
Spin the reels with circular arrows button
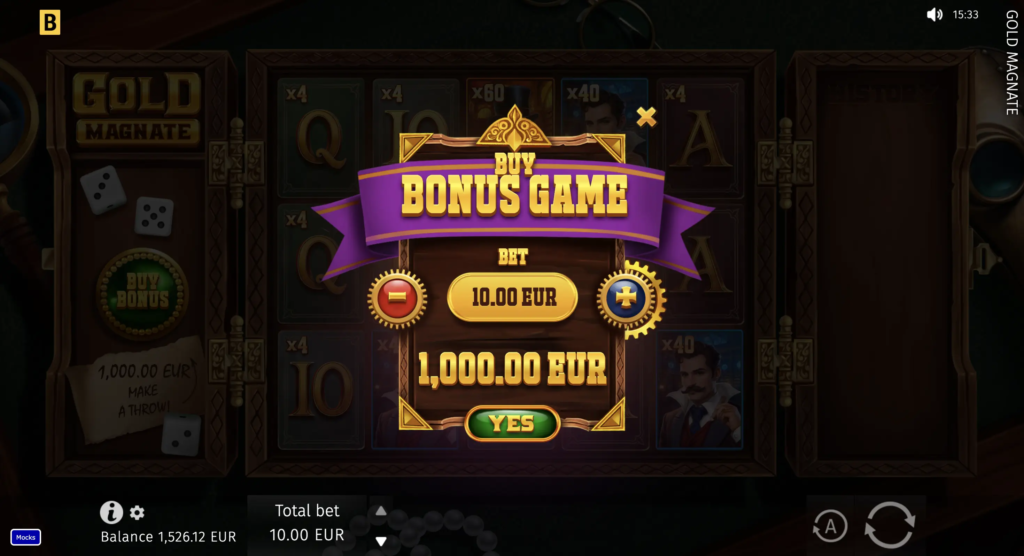point(889,525)
